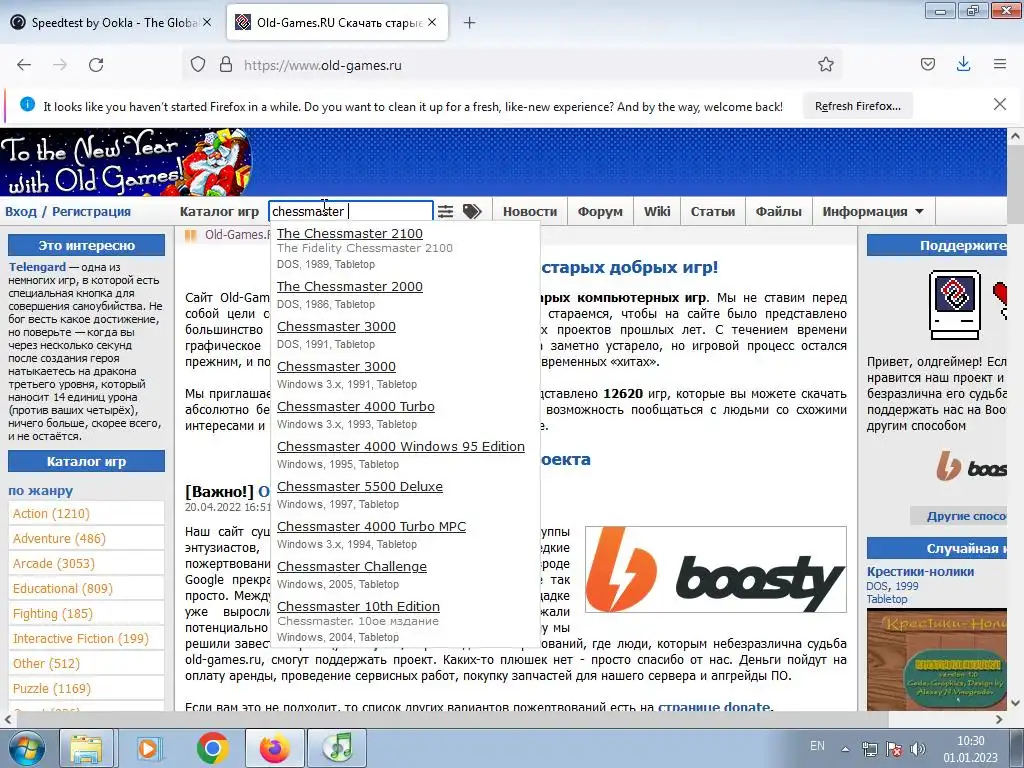Open Interactive Fiction (199) genre
1024x768 pixels.
pyautogui.click(x=80, y=638)
